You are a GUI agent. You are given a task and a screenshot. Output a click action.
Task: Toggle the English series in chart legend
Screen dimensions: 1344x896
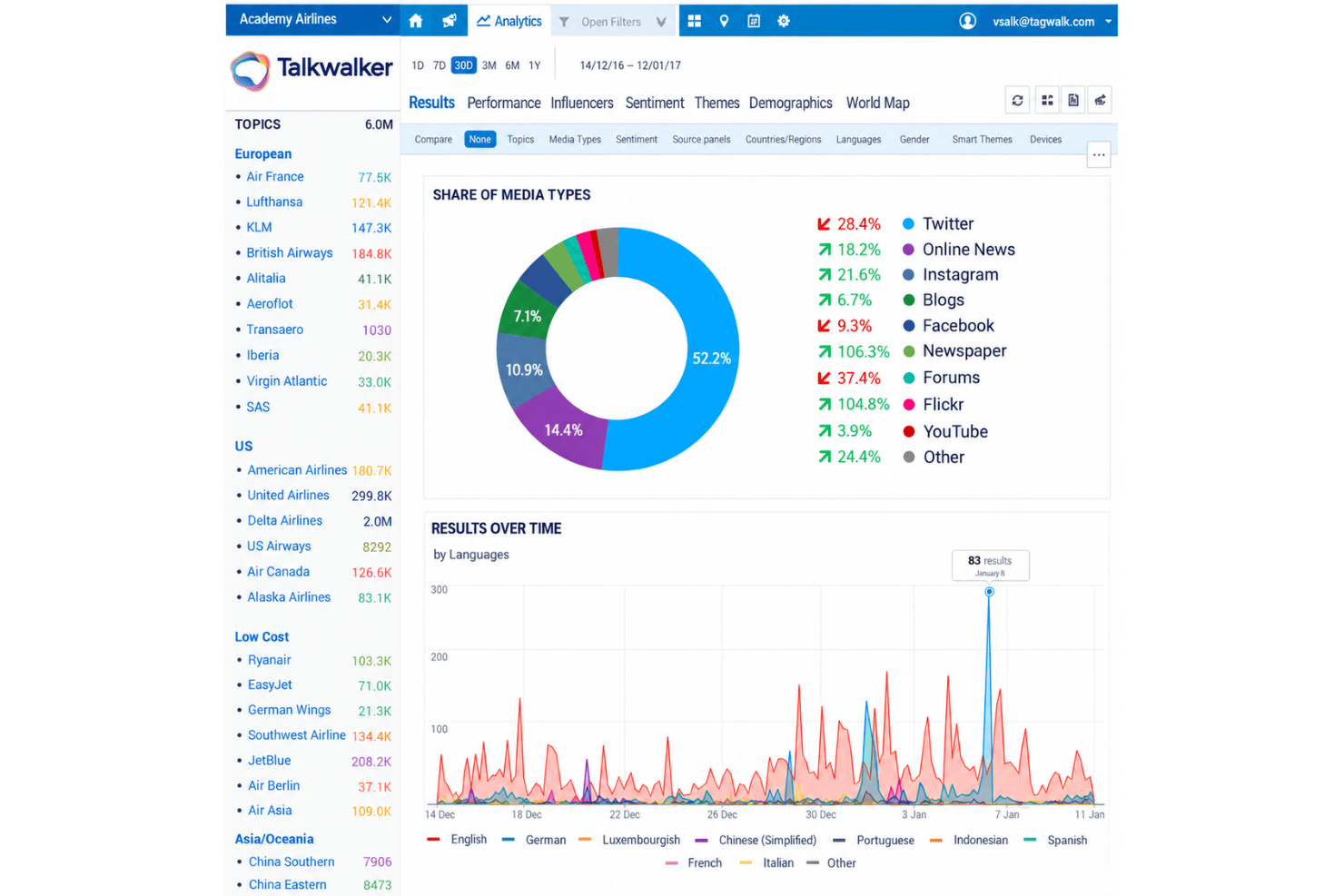pyautogui.click(x=457, y=840)
